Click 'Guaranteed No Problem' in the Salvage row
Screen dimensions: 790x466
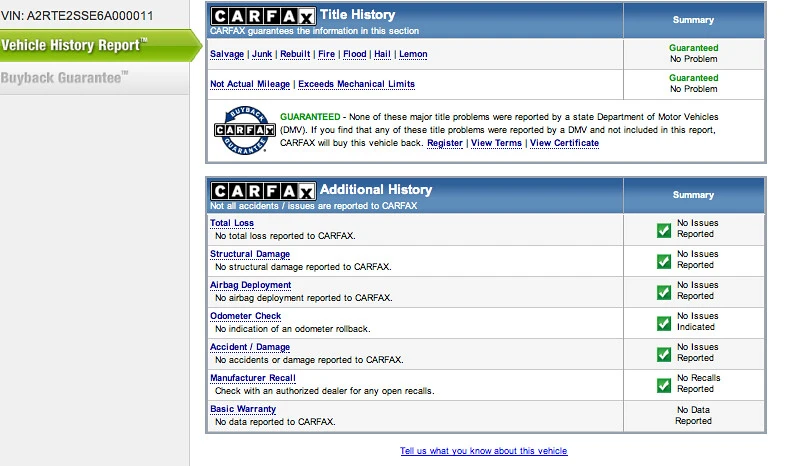click(694, 53)
